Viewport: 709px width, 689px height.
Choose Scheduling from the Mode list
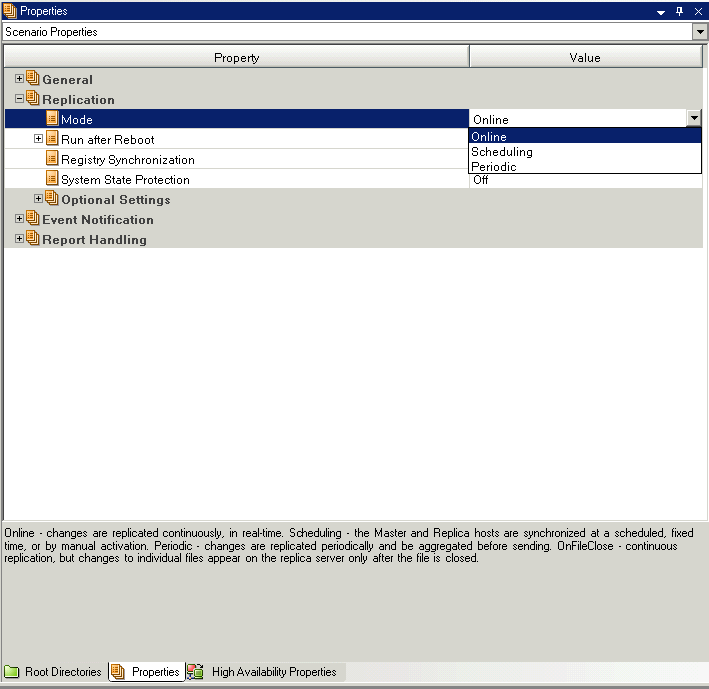(x=585, y=151)
